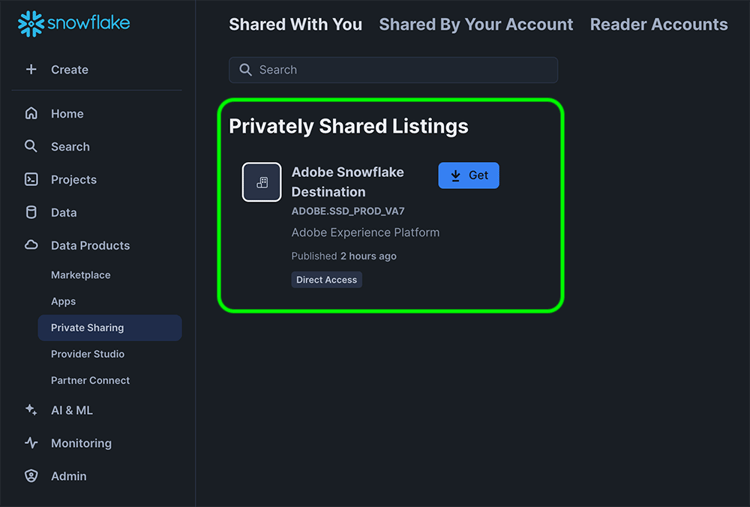Screen dimensions: 750x507
Task: Click the AI & ML sparkle icon
Action: point(31,411)
